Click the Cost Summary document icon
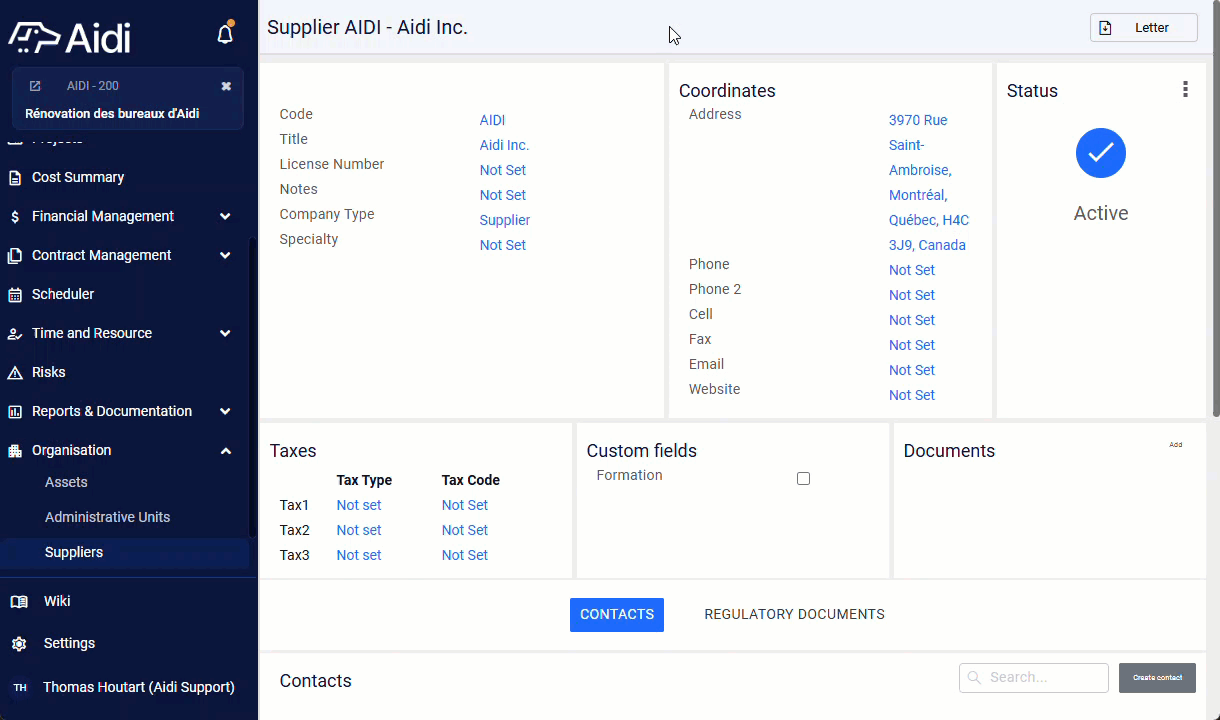Screen dimensions: 1220x720 15,178
